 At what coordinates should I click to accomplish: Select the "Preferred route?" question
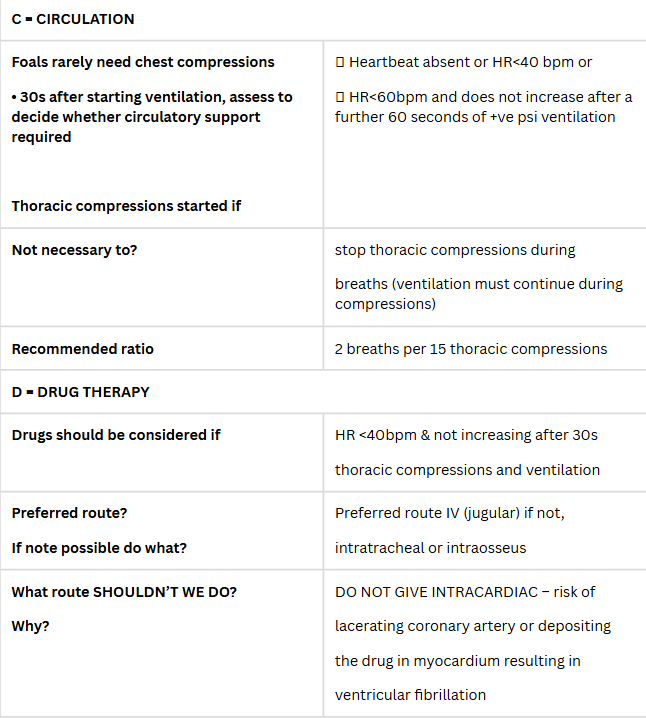click(x=69, y=513)
